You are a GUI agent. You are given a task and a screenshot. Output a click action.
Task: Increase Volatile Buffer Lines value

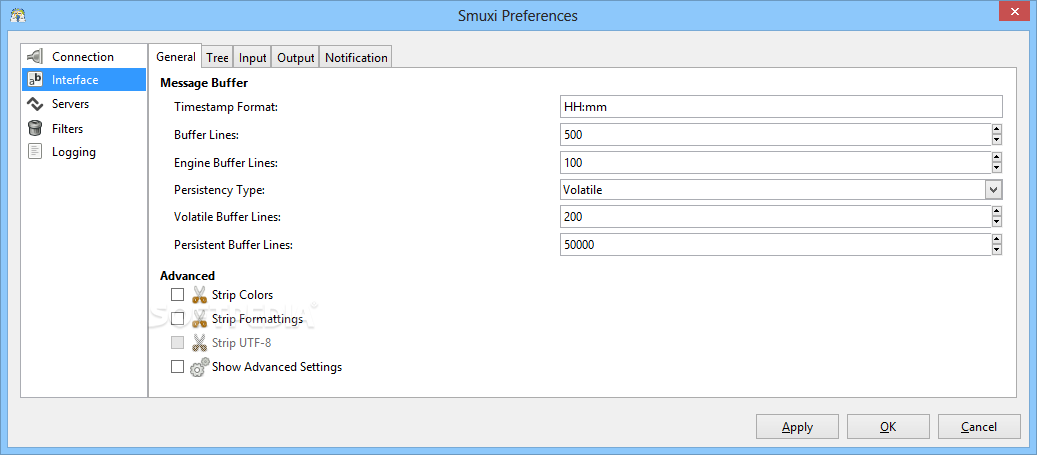[x=997, y=212]
